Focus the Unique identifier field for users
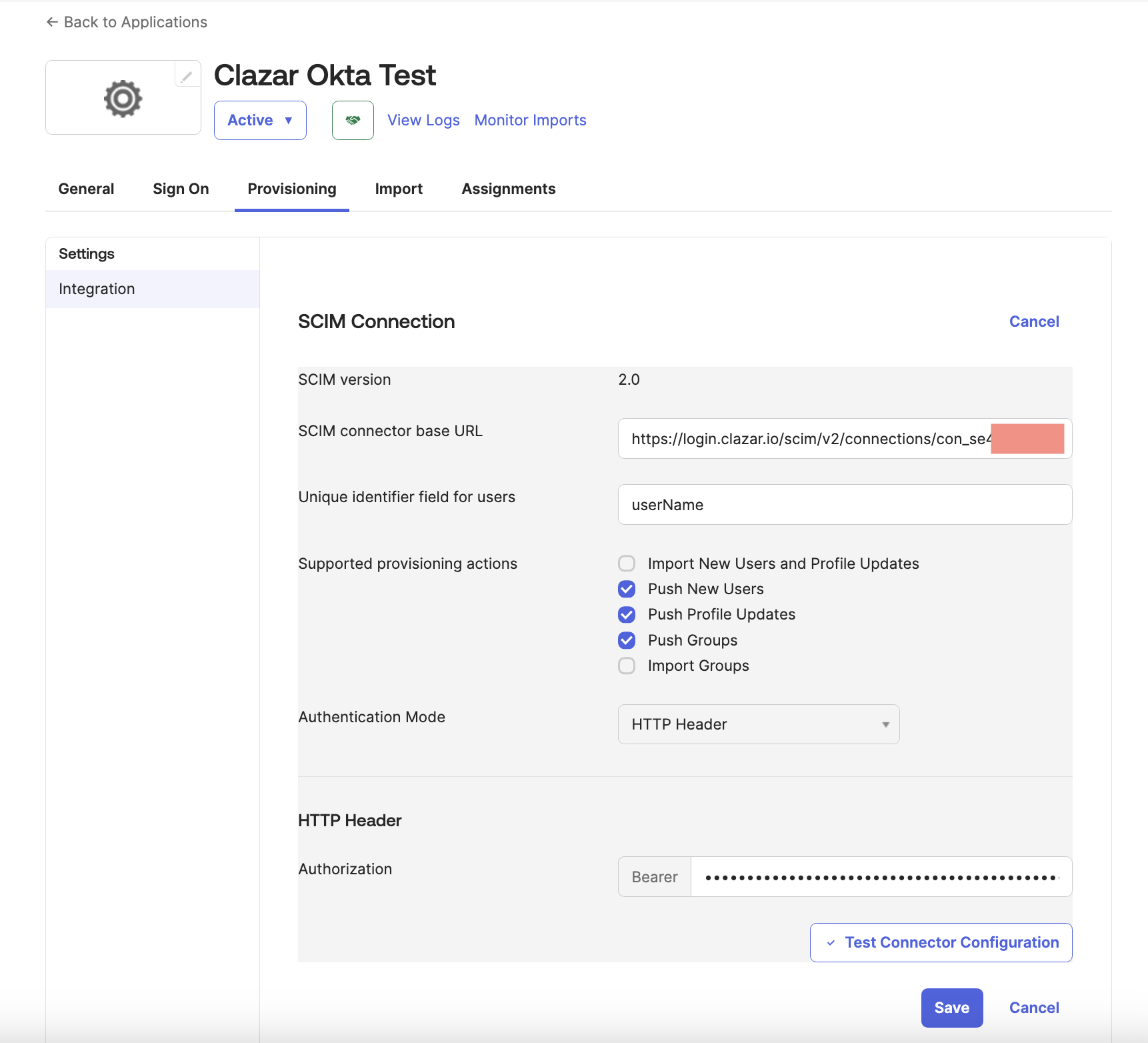 pos(845,505)
